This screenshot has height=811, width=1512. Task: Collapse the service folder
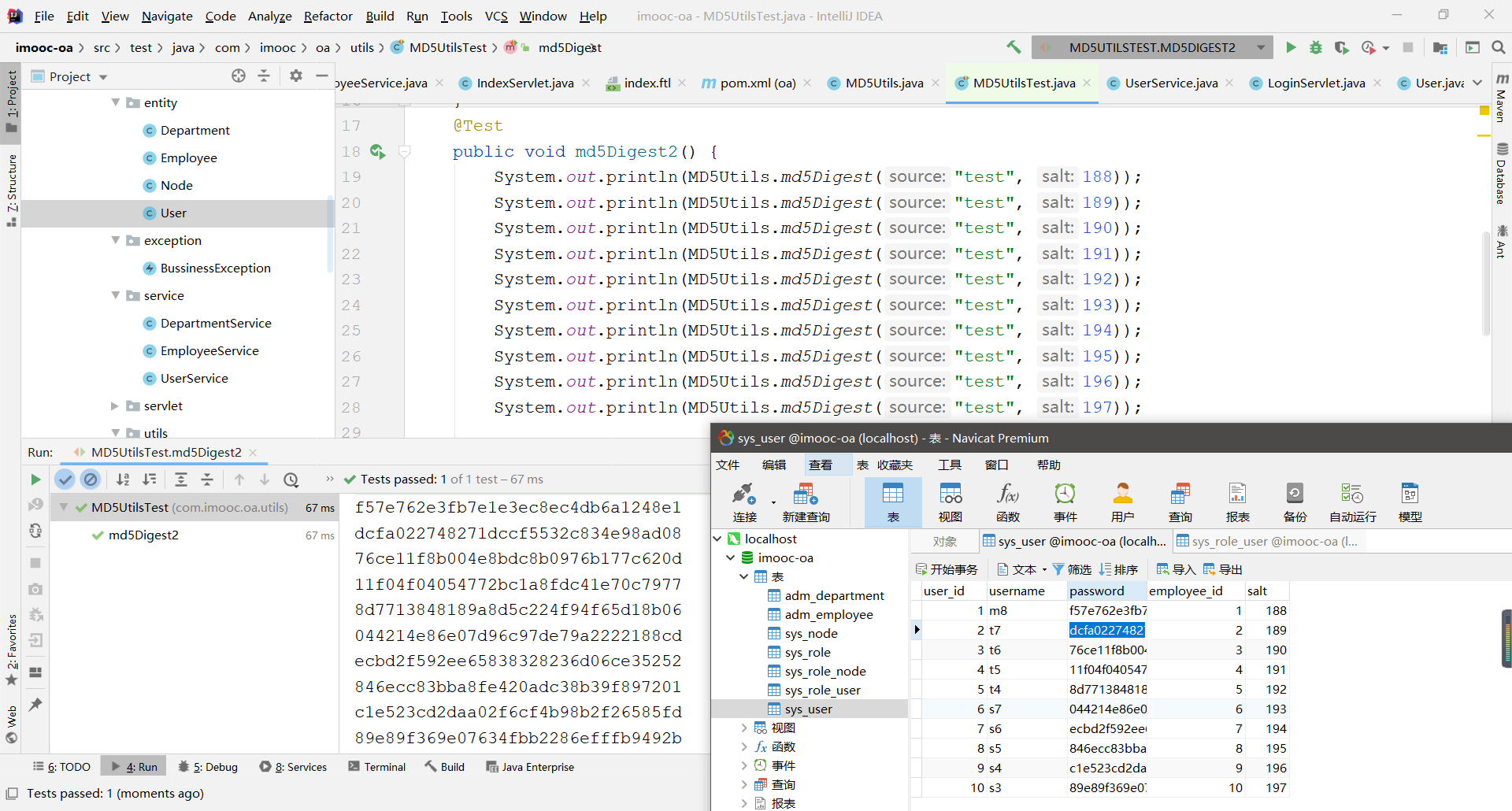click(116, 295)
